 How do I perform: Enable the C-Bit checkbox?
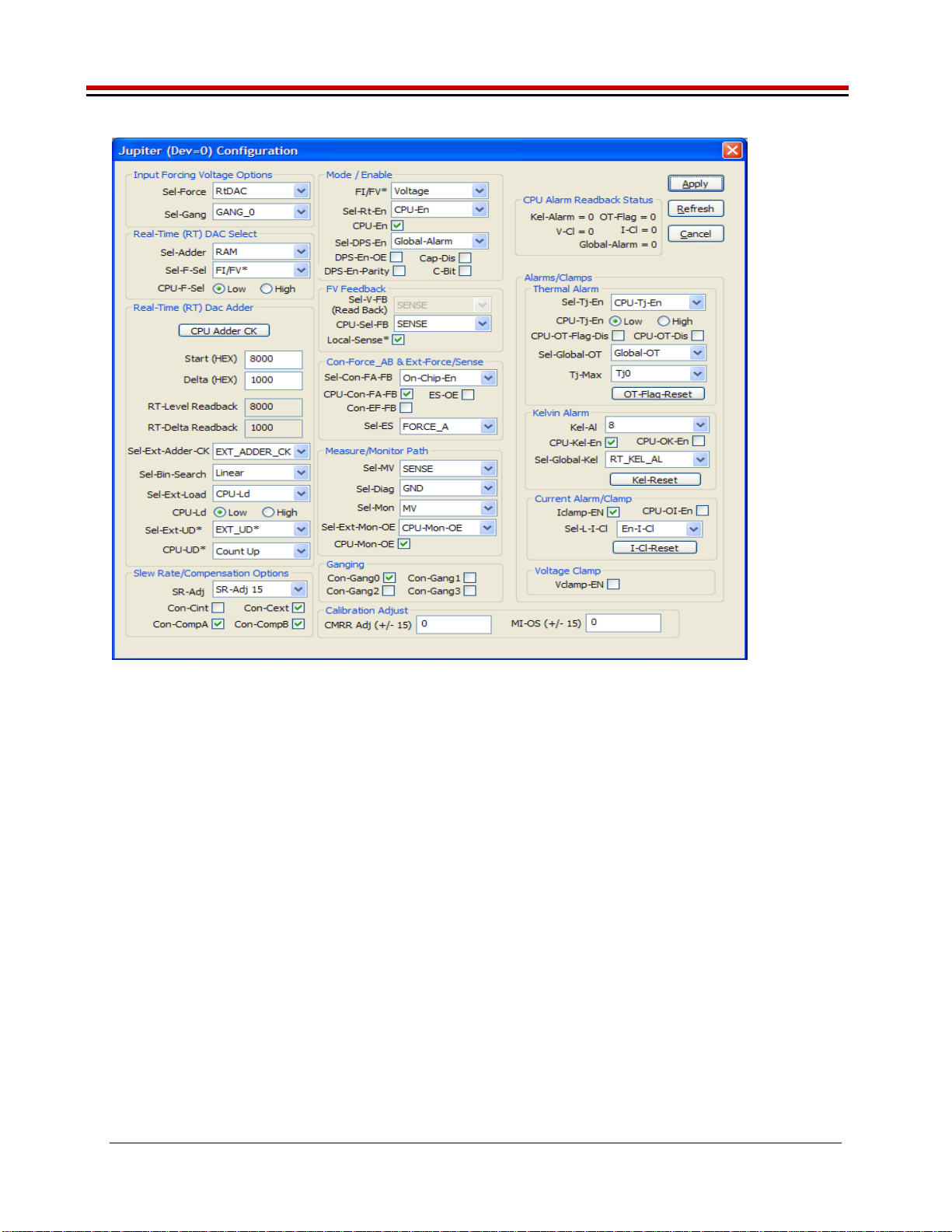point(465,270)
